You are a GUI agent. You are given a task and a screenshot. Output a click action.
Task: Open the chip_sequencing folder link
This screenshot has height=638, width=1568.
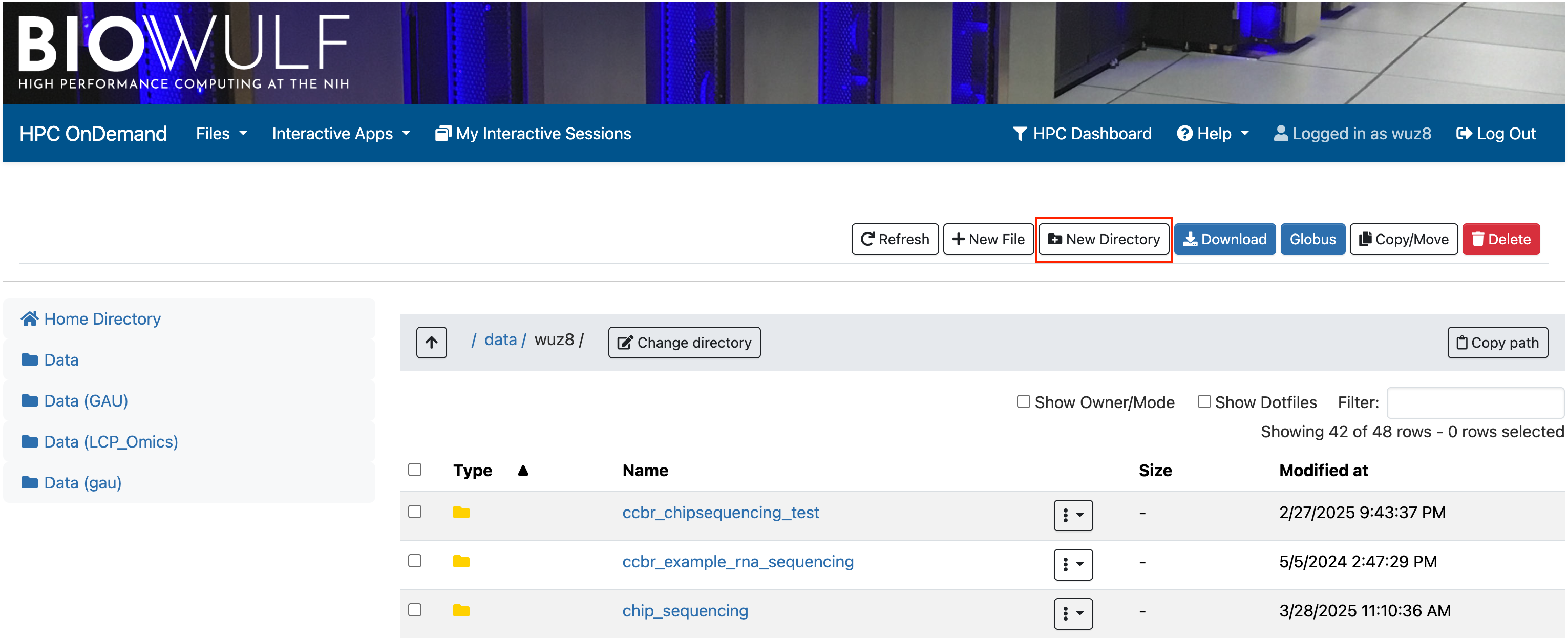click(685, 610)
